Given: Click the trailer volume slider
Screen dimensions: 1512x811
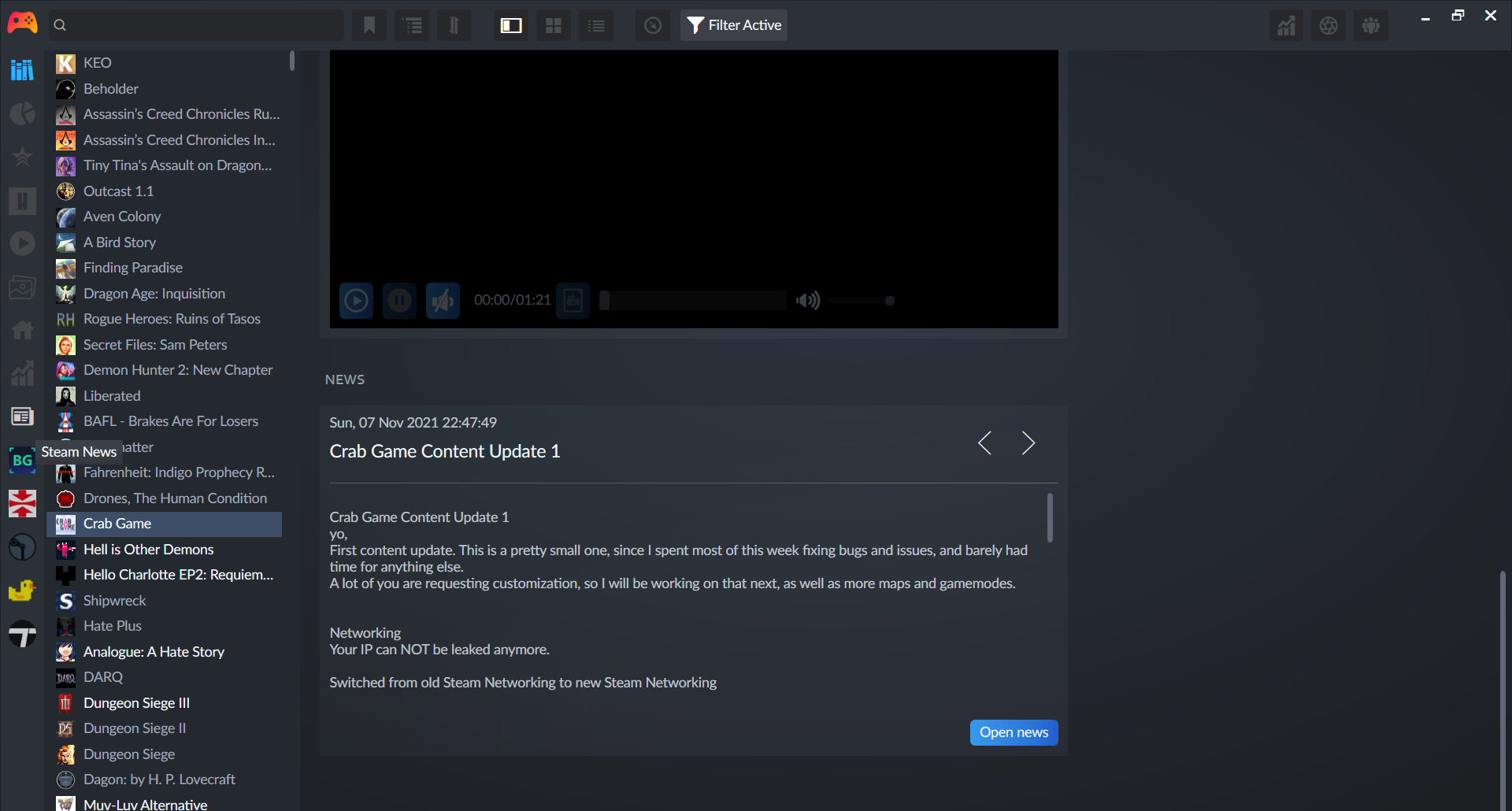Looking at the screenshot, I should [x=862, y=301].
